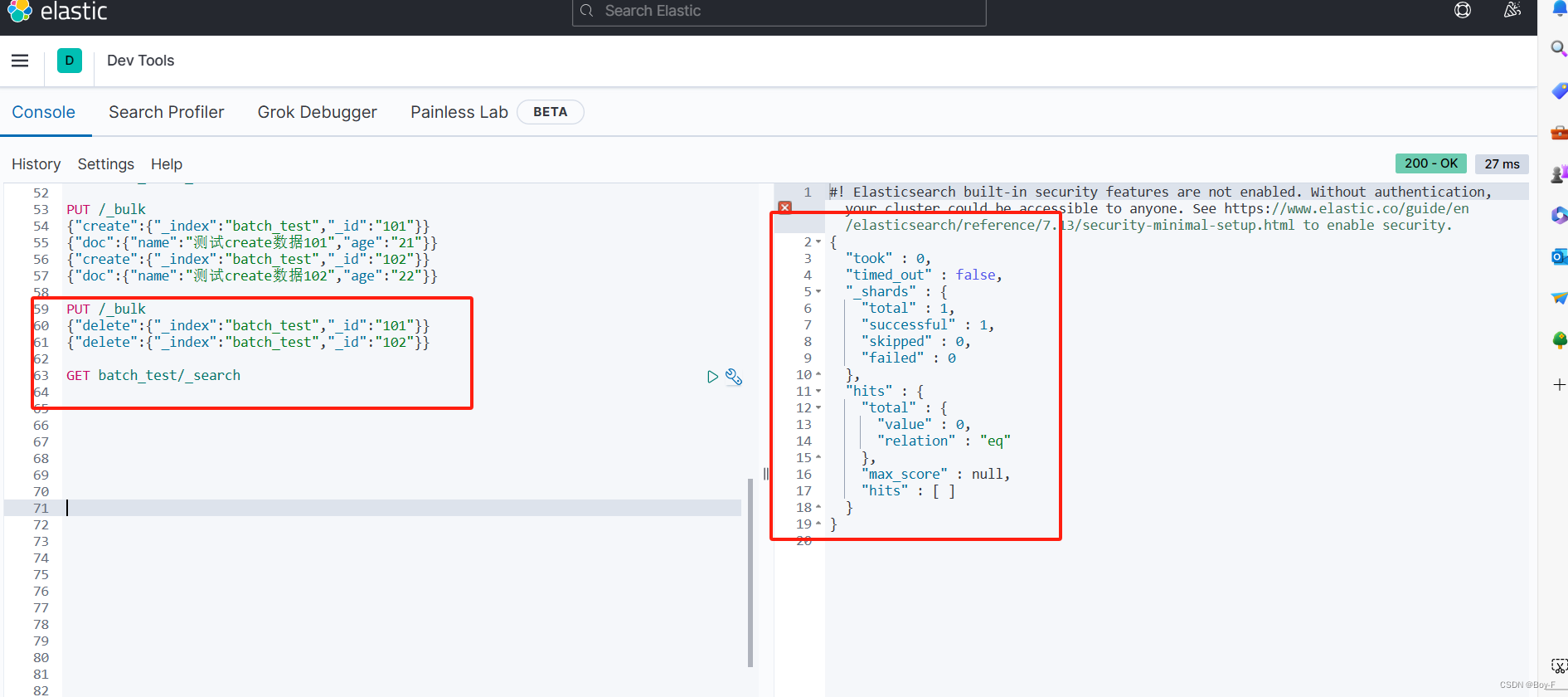This screenshot has height=697, width=1568.
Task: Open the Edge sidebar tools briefcase icon
Action: (1559, 133)
